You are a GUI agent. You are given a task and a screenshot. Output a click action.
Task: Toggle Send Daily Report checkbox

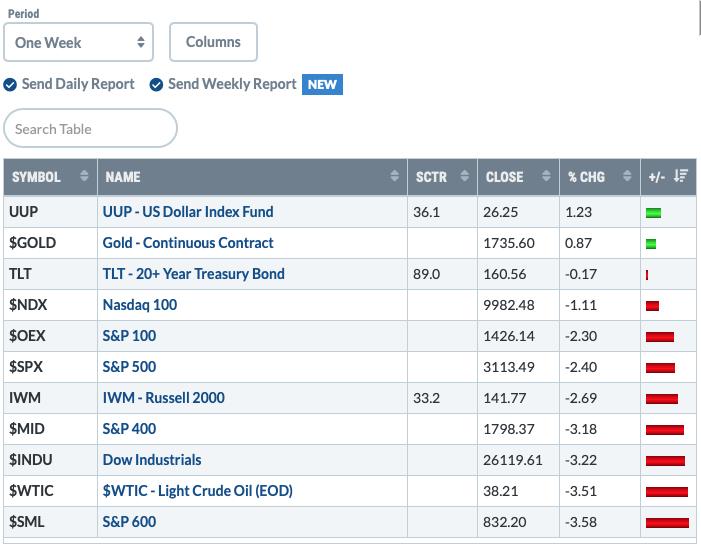[x=10, y=84]
